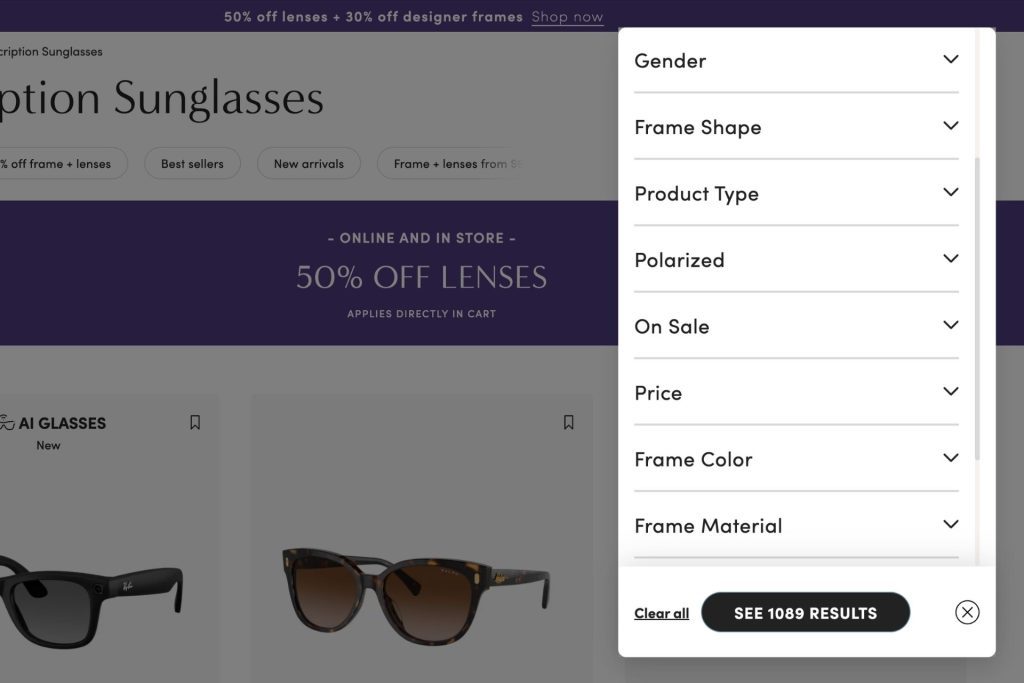The image size is (1024, 683).
Task: Bookmark the AI Glasses product
Action: (x=195, y=422)
